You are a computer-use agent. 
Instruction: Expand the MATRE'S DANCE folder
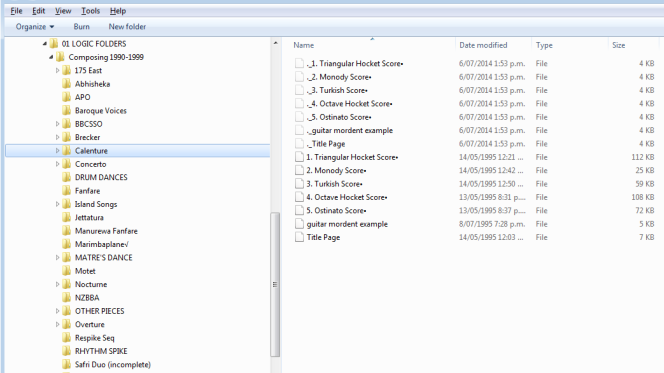point(57,258)
